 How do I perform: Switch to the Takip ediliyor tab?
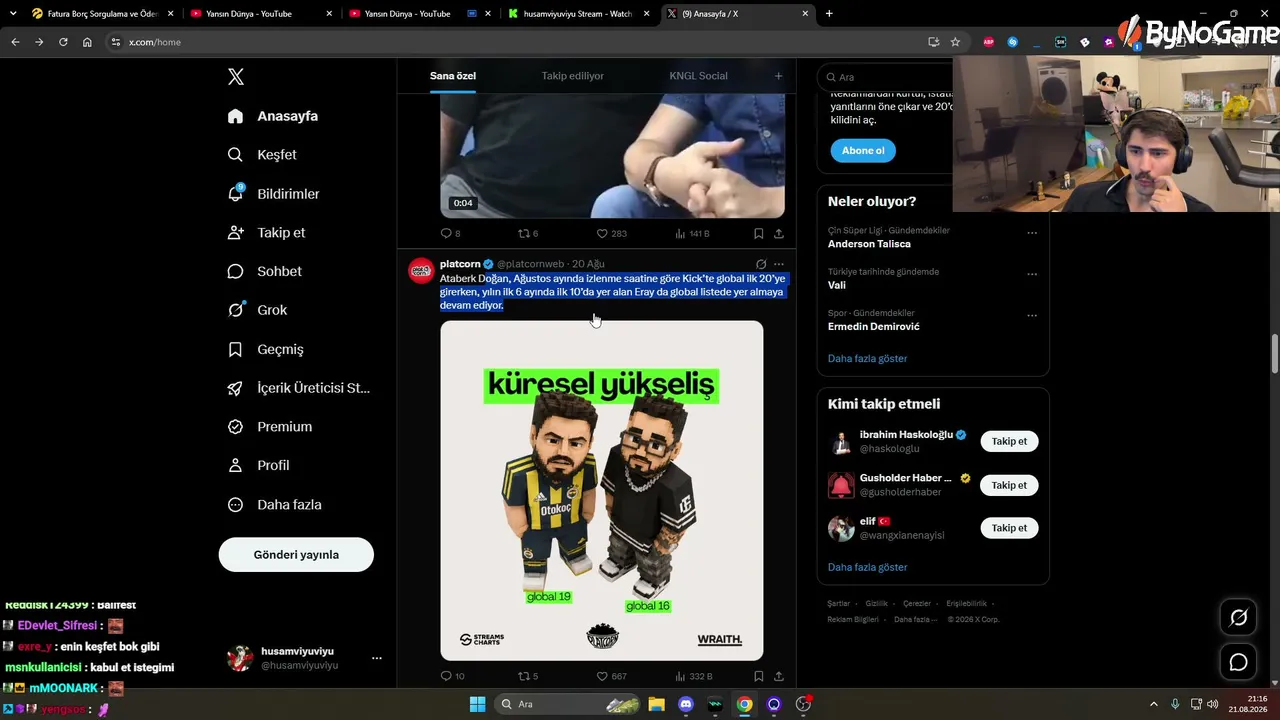[x=573, y=76]
